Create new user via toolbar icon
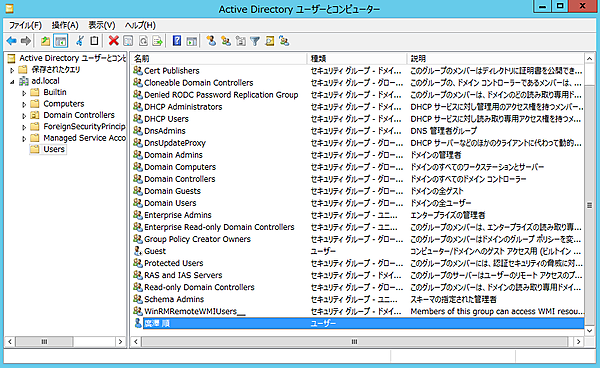 [x=211, y=41]
